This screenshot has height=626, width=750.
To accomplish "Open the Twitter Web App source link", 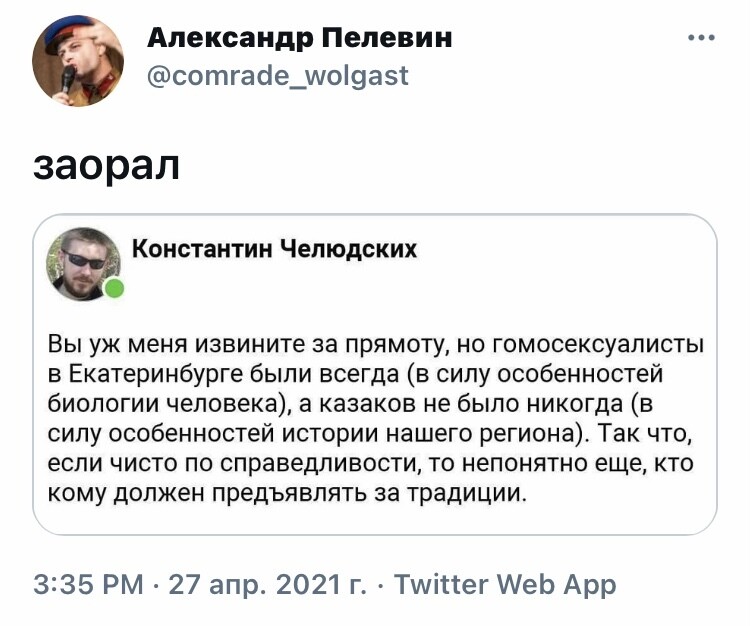I will click(x=506, y=584).
